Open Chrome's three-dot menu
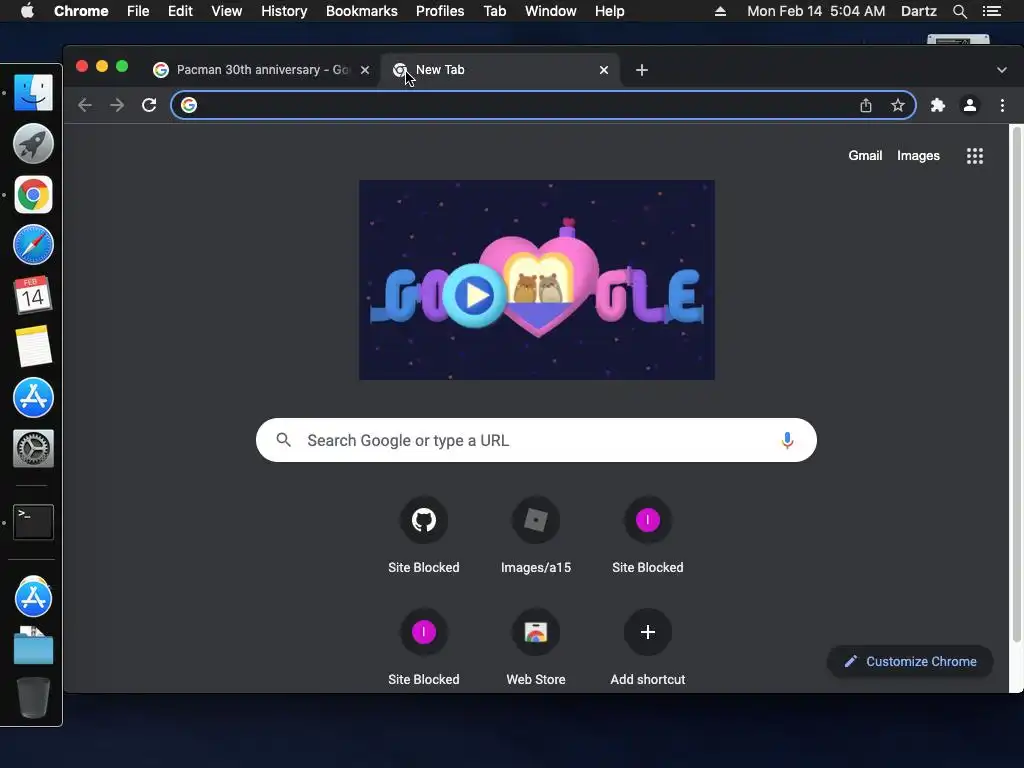This screenshot has width=1024, height=768. pyautogui.click(x=1002, y=105)
